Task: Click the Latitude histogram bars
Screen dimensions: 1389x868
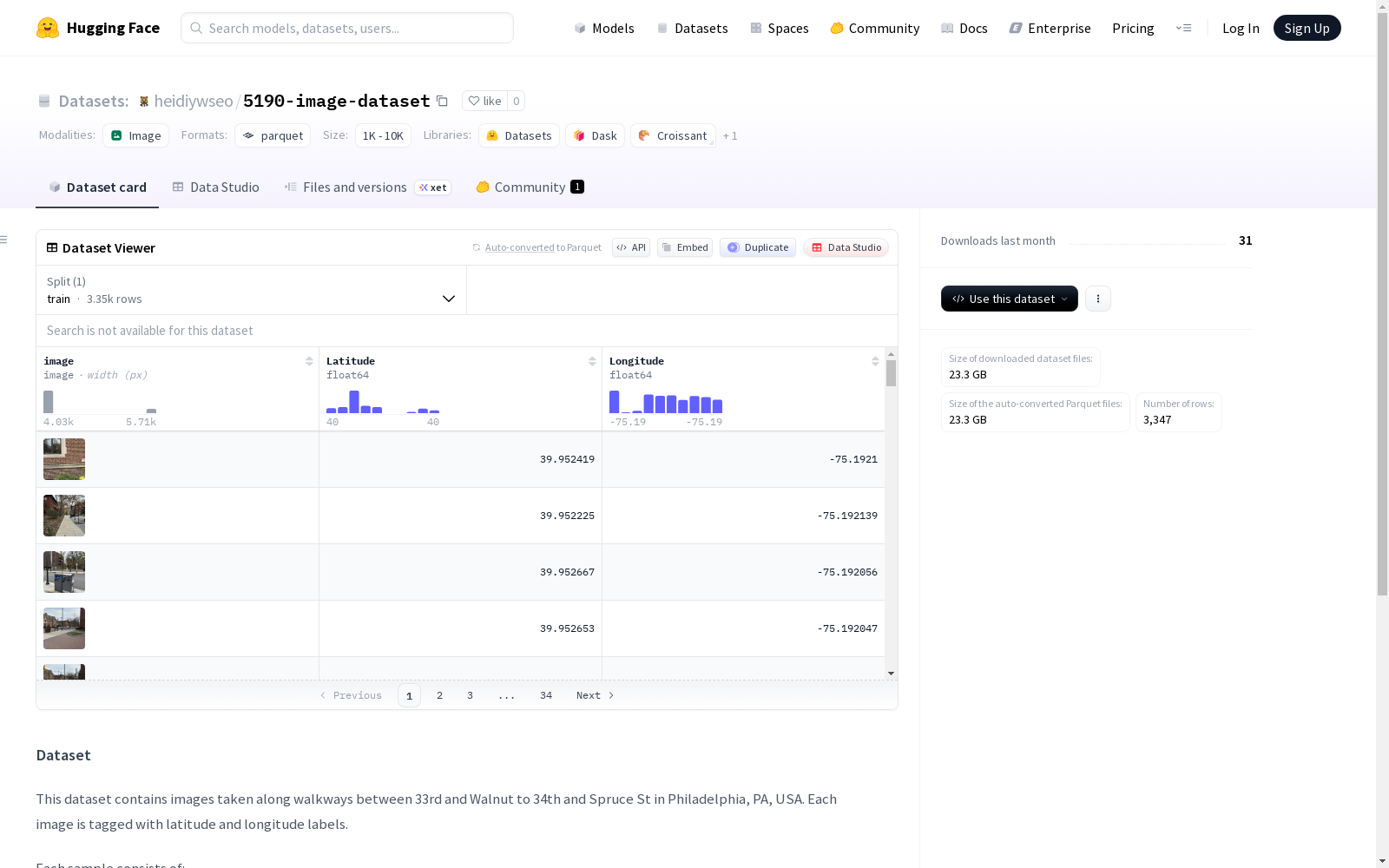Action: click(383, 402)
